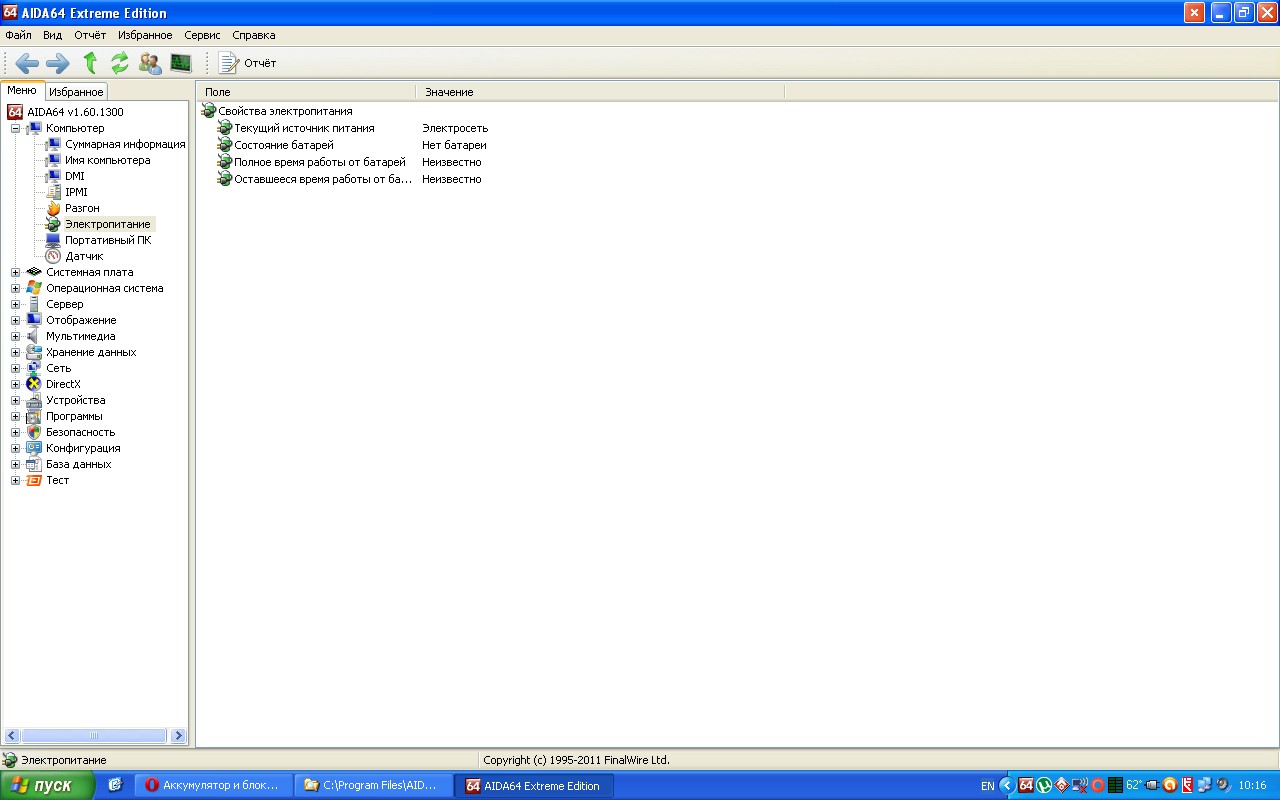Viewport: 1280px width, 800px height.
Task: Open the green monitor icon in toolbar
Action: 180,63
